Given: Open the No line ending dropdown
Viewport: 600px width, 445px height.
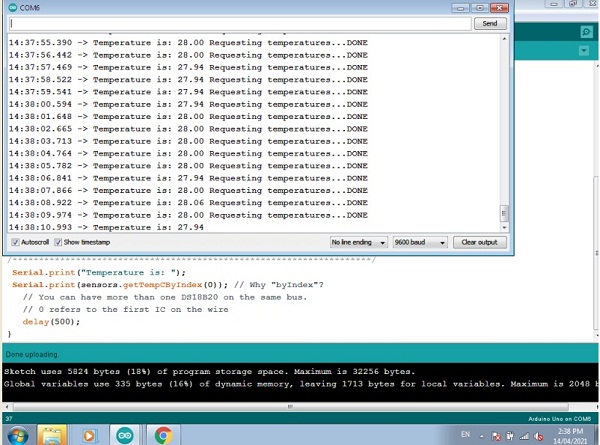Looking at the screenshot, I should (359, 242).
